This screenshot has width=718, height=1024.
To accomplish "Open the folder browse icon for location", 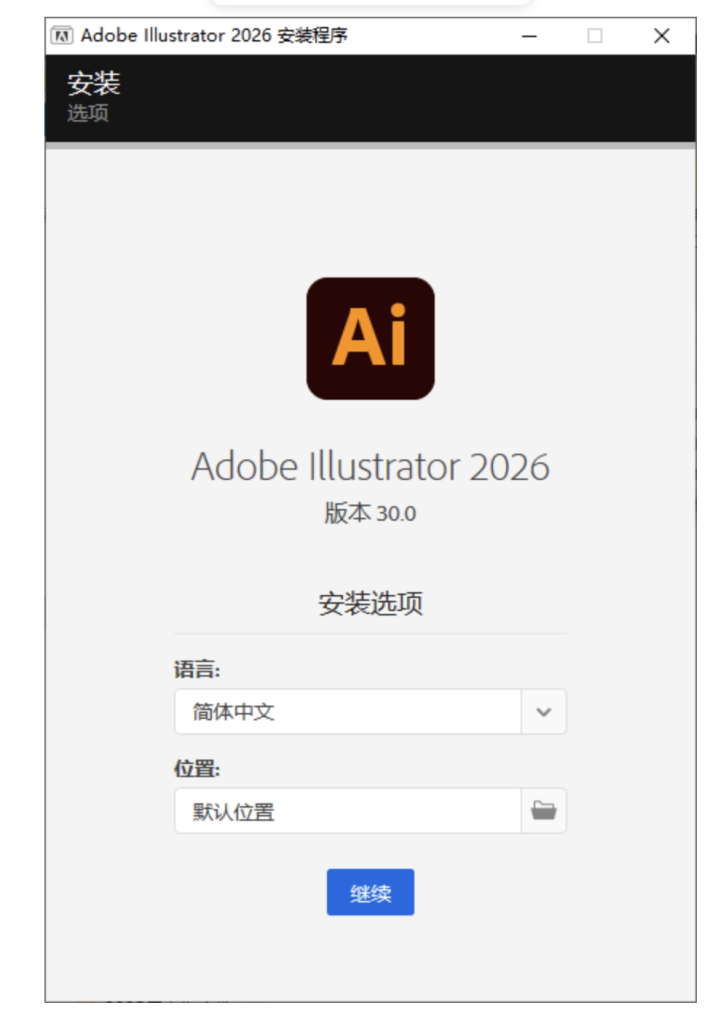I will [543, 810].
